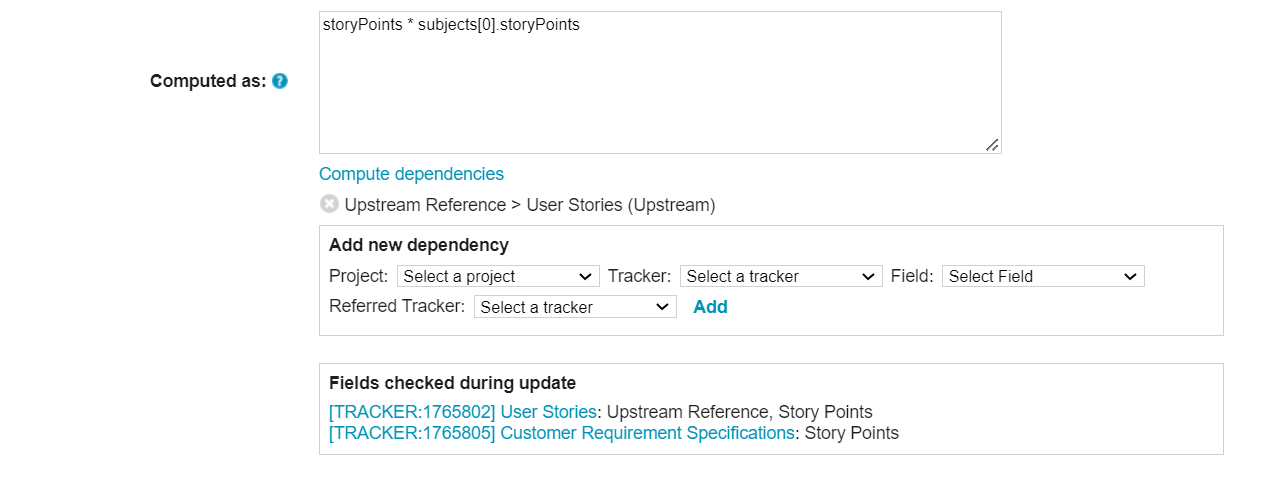Image resolution: width=1261 pixels, height=478 pixels.
Task: Click the 'Field:' label
Action: click(912, 276)
